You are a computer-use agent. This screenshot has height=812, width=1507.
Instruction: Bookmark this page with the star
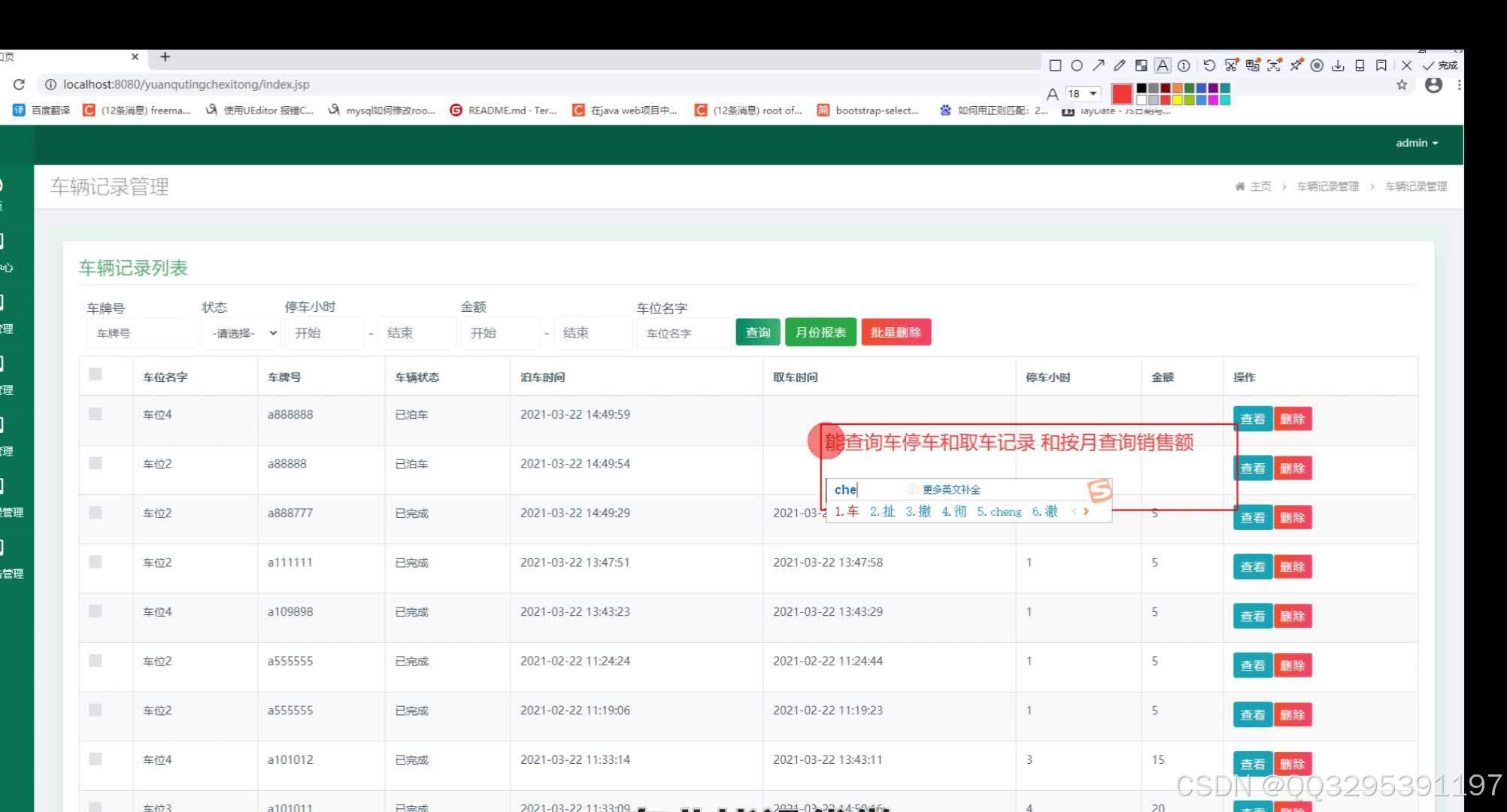[x=1402, y=85]
